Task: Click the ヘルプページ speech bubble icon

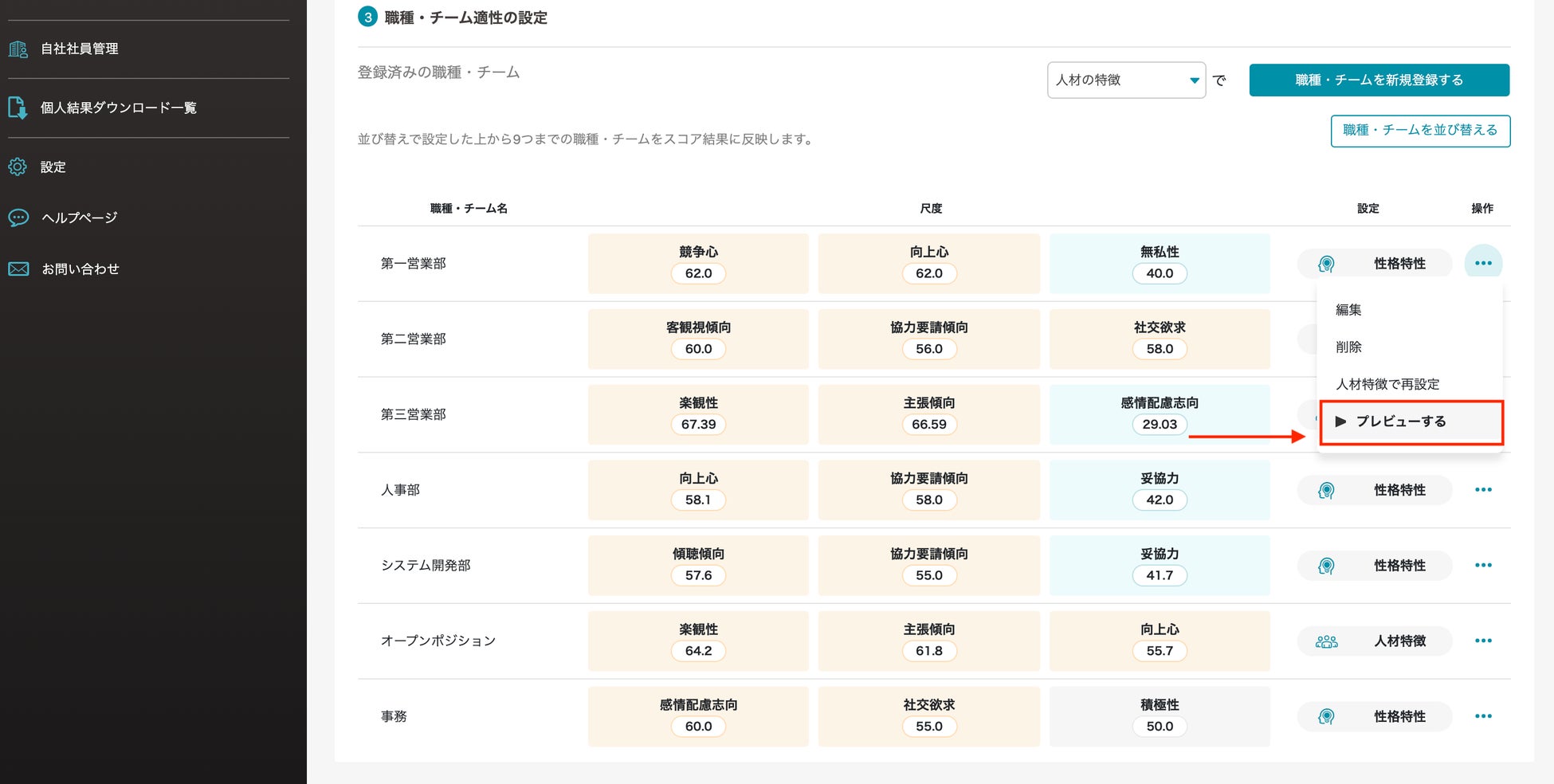Action: pyautogui.click(x=18, y=218)
